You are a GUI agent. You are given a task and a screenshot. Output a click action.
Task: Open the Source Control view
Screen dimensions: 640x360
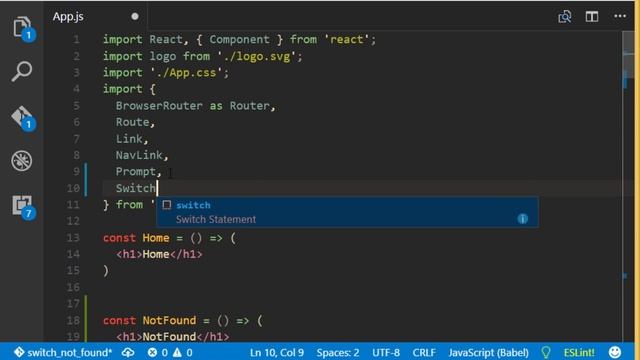[x=22, y=118]
